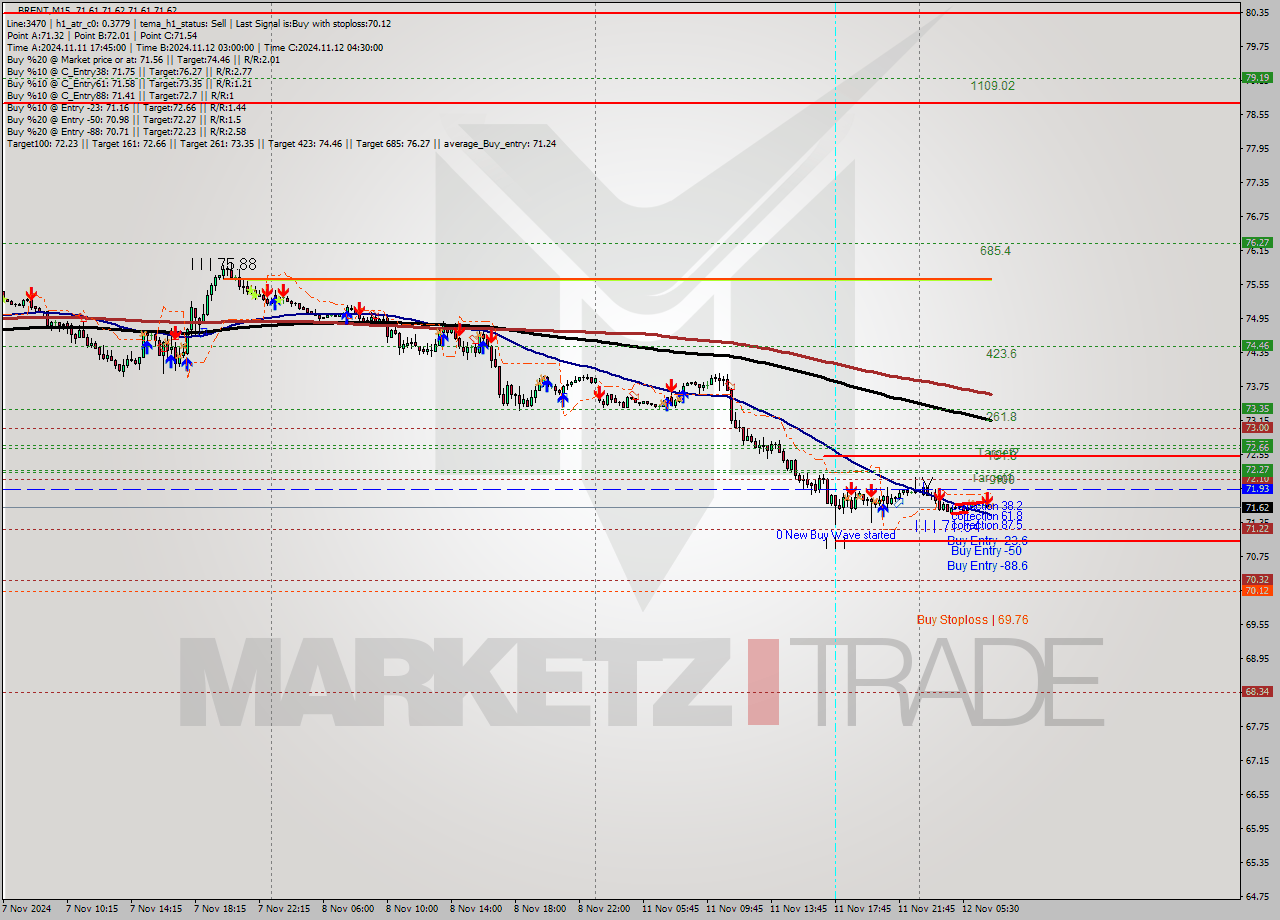Viewport: 1280px width, 920px height.
Task: Click the '8 Nov 22:00' time axis label
Action: pyautogui.click(x=605, y=909)
